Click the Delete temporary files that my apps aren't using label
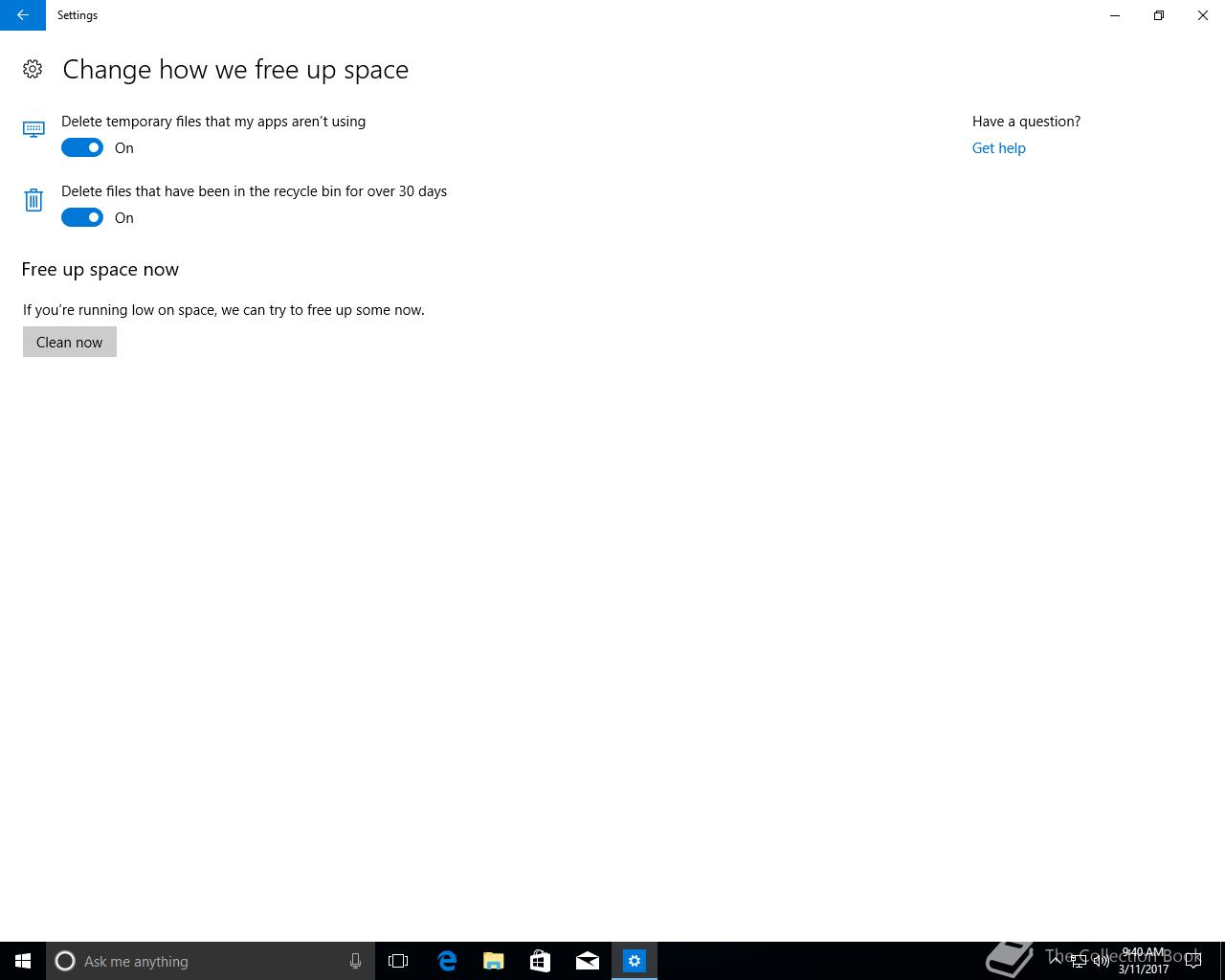 click(x=213, y=122)
